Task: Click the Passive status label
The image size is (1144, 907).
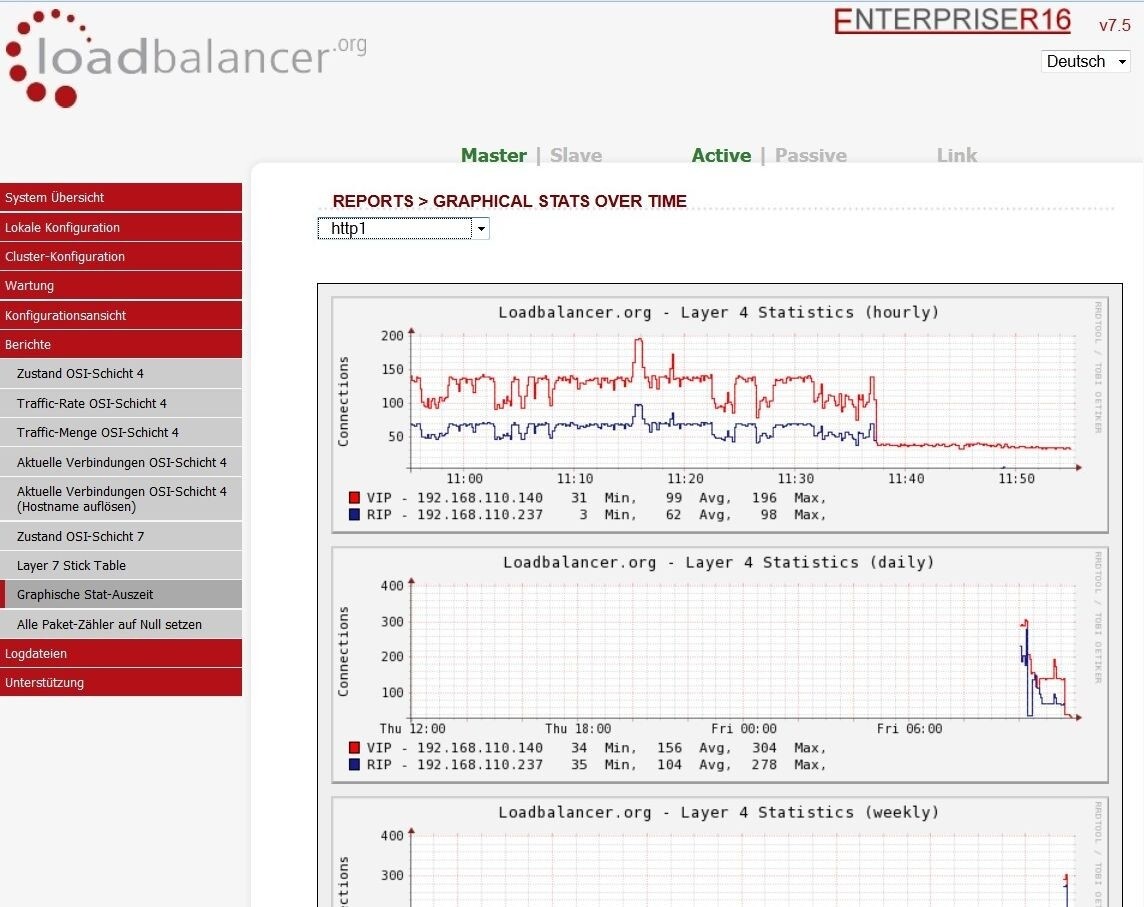Action: pos(811,155)
